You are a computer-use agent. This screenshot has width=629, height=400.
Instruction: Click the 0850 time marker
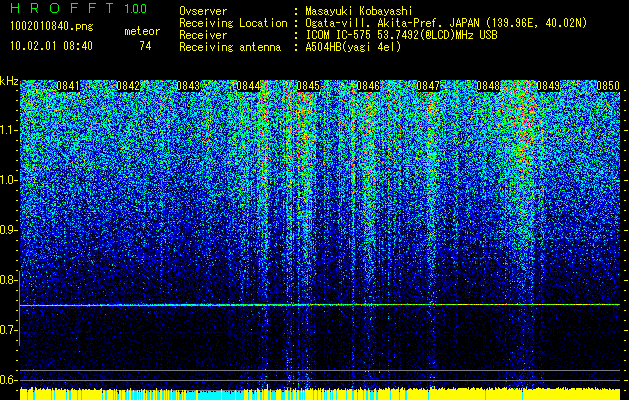(608, 86)
